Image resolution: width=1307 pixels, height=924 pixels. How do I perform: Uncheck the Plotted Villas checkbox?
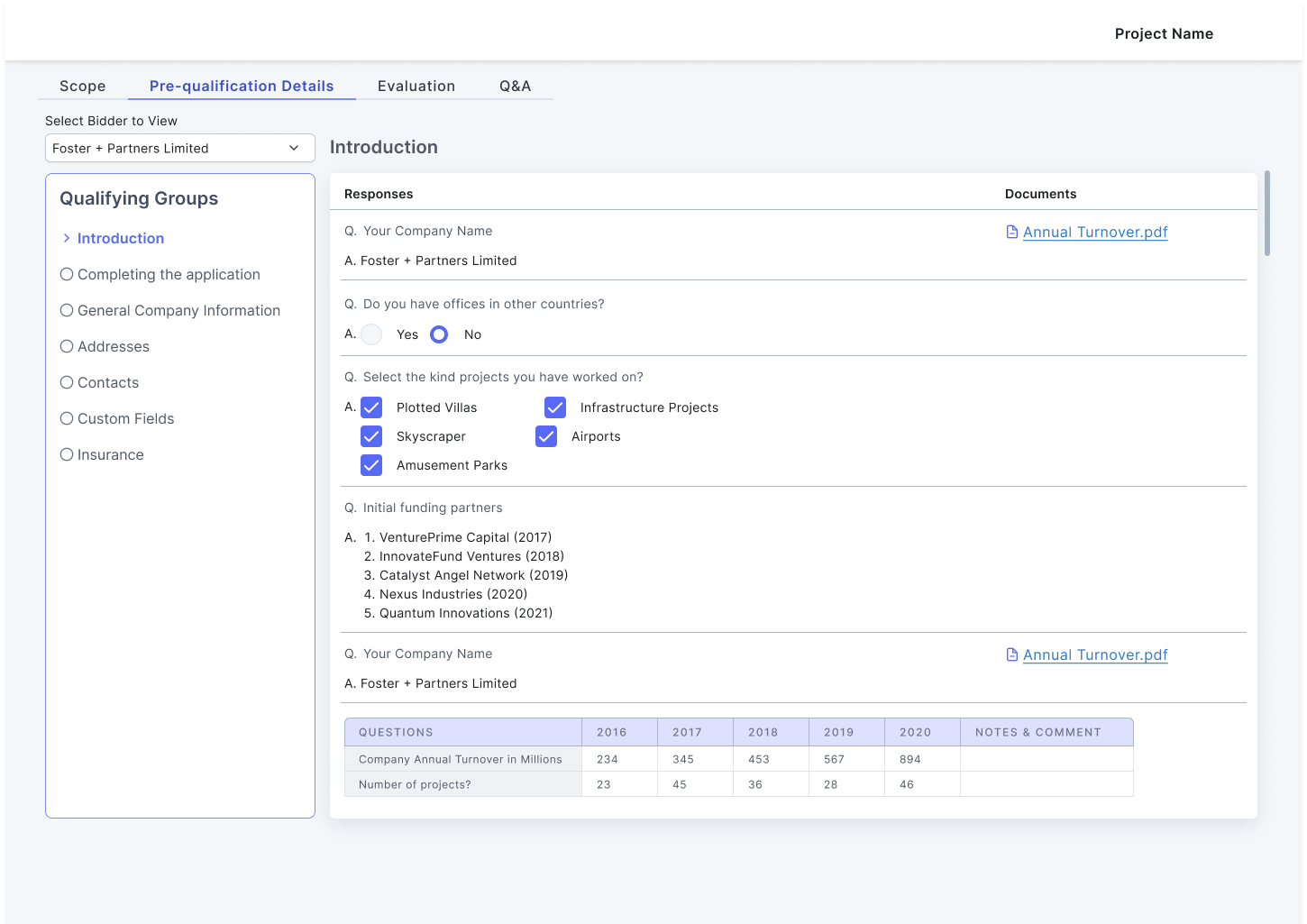(x=371, y=407)
